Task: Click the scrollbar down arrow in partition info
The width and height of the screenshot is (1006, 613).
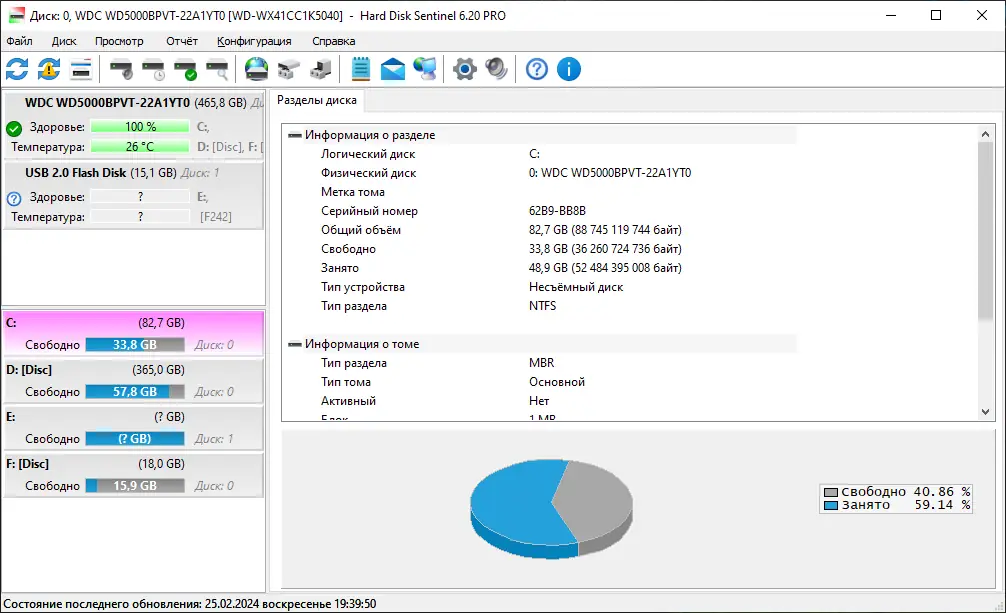Action: 985,412
